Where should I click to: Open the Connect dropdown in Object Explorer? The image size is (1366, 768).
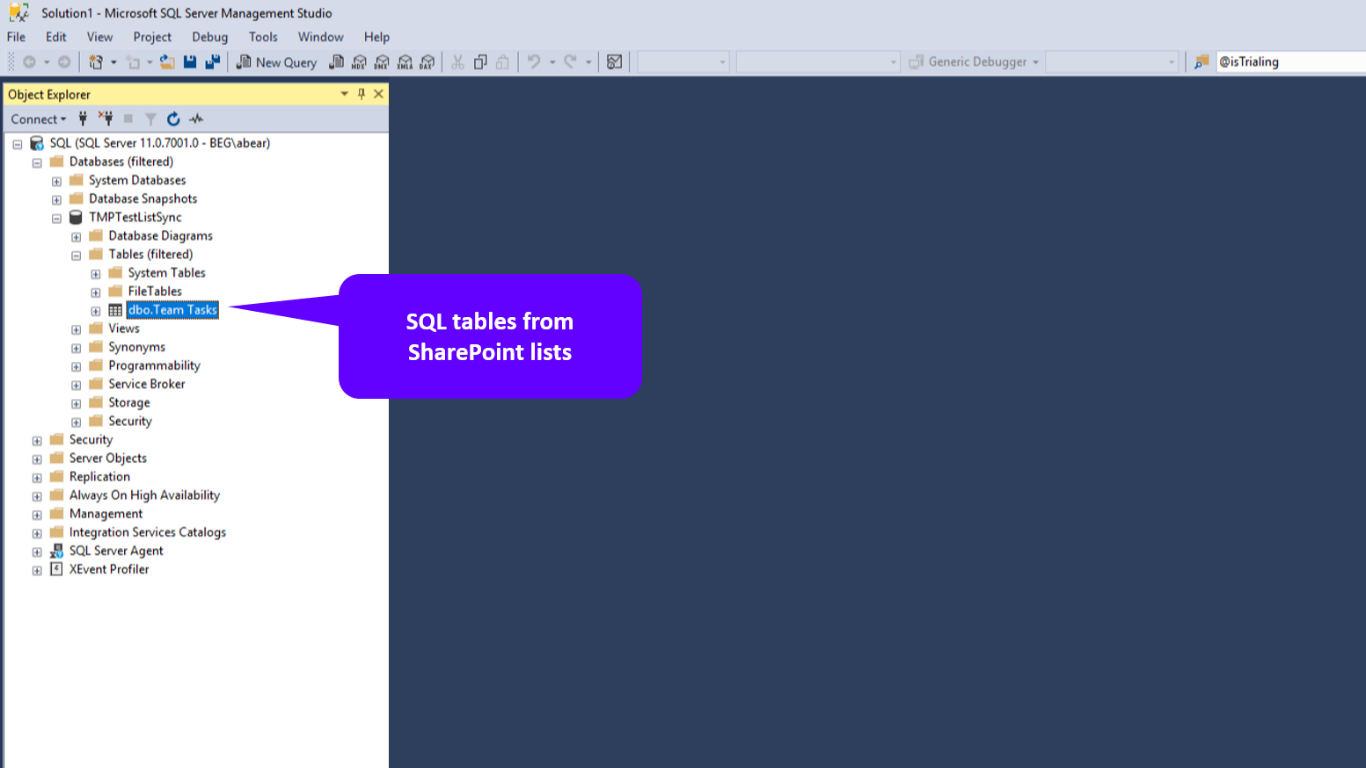(x=39, y=119)
